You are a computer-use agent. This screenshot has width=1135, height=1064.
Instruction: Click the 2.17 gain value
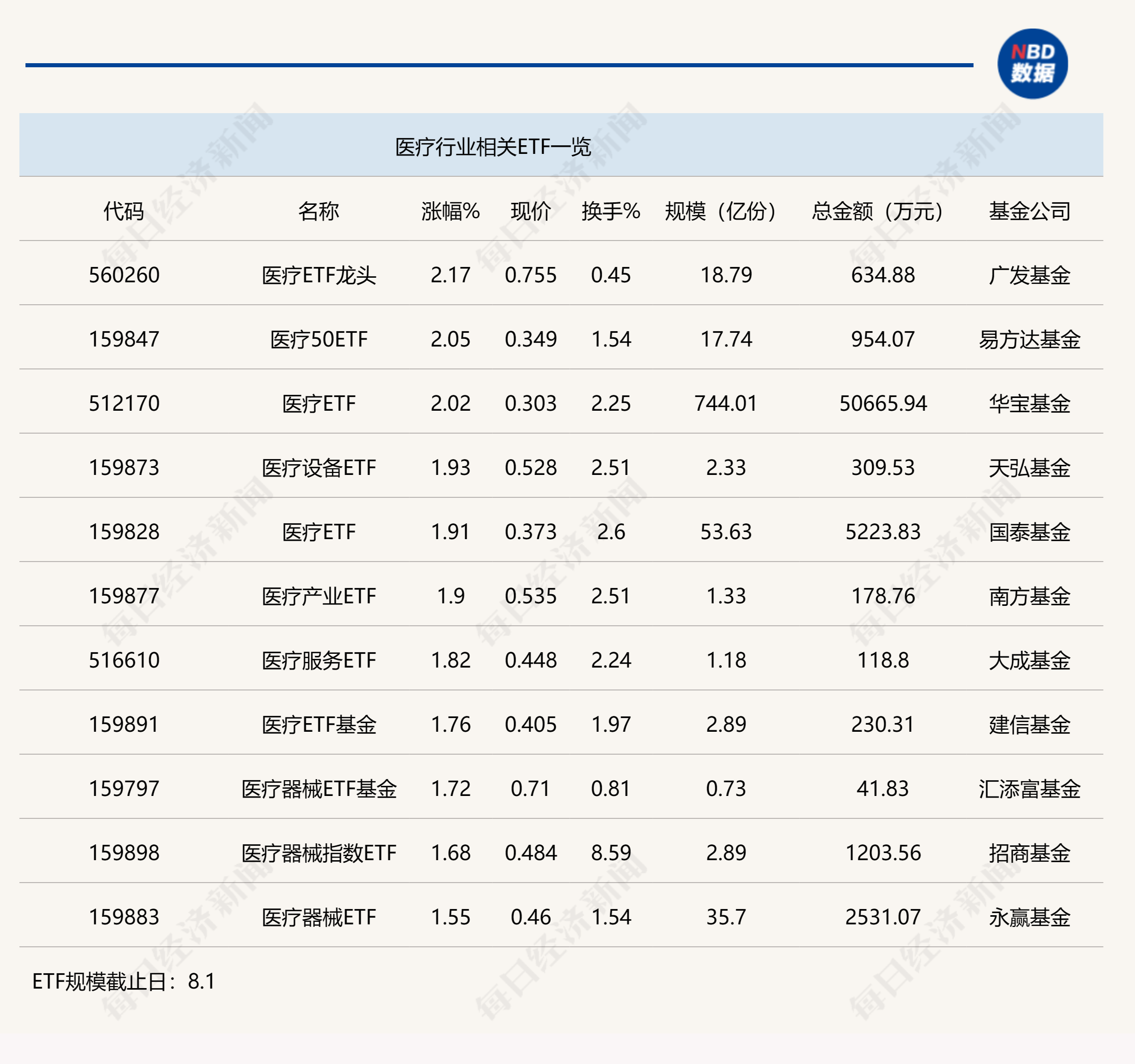pyautogui.click(x=450, y=275)
